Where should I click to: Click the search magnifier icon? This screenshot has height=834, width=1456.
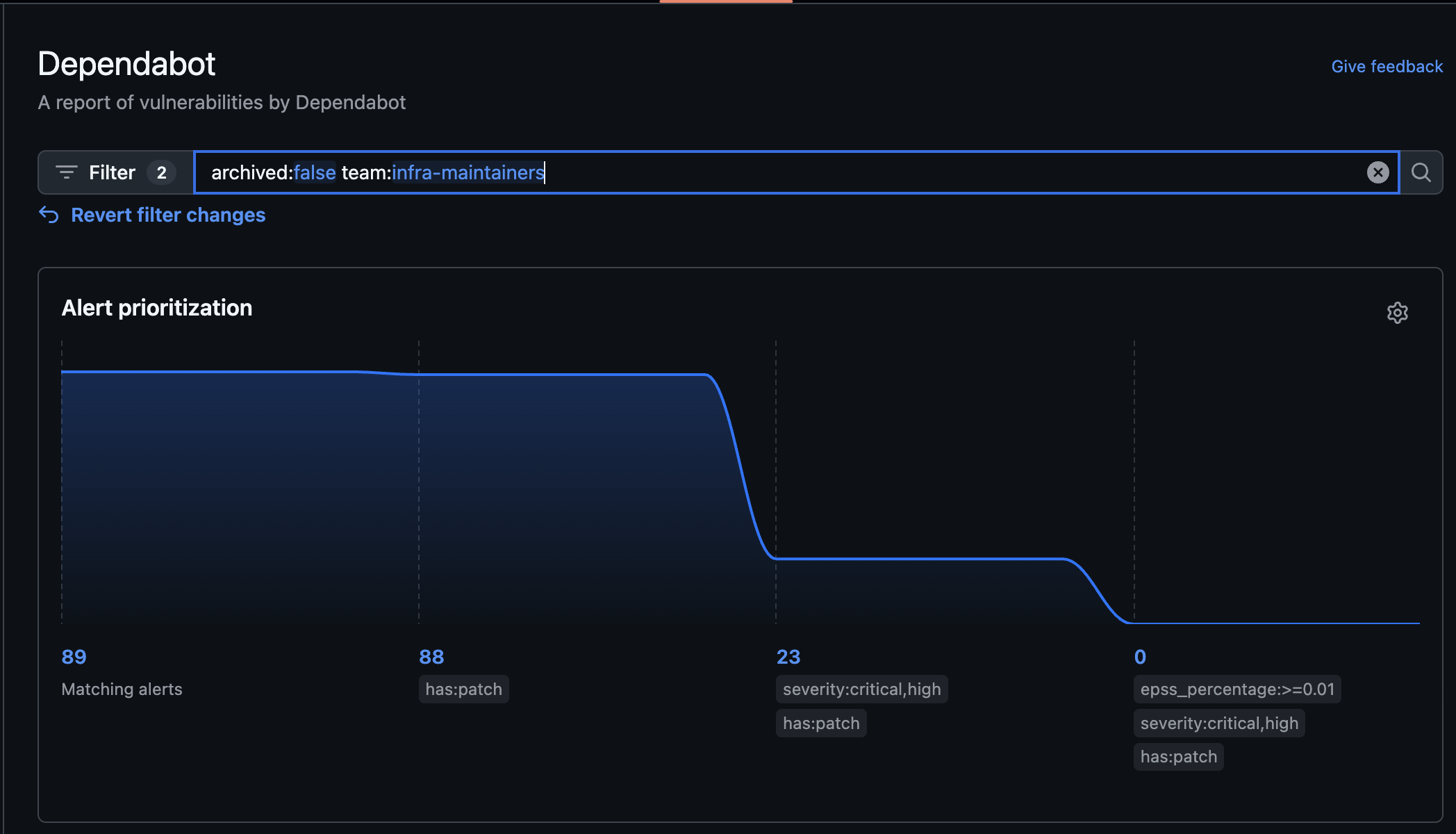[x=1421, y=172]
